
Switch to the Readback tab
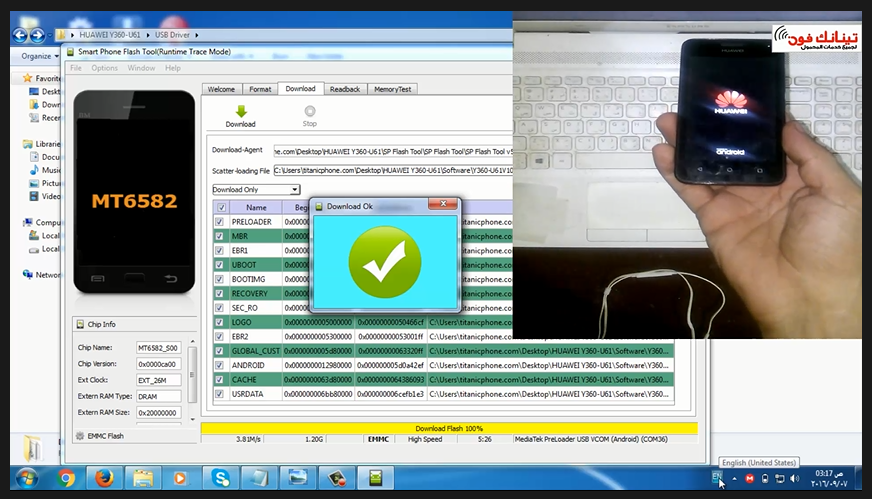pyautogui.click(x=345, y=89)
